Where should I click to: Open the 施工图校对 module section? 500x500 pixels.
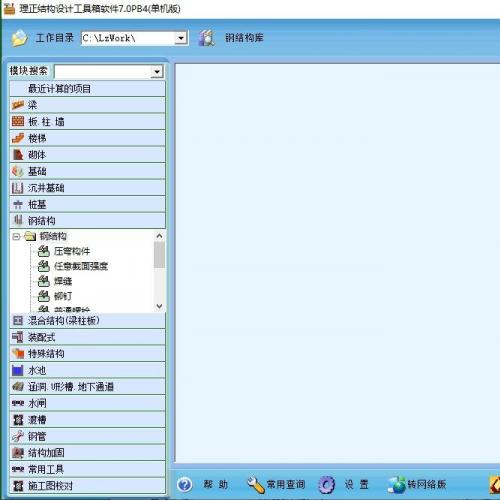88,486
